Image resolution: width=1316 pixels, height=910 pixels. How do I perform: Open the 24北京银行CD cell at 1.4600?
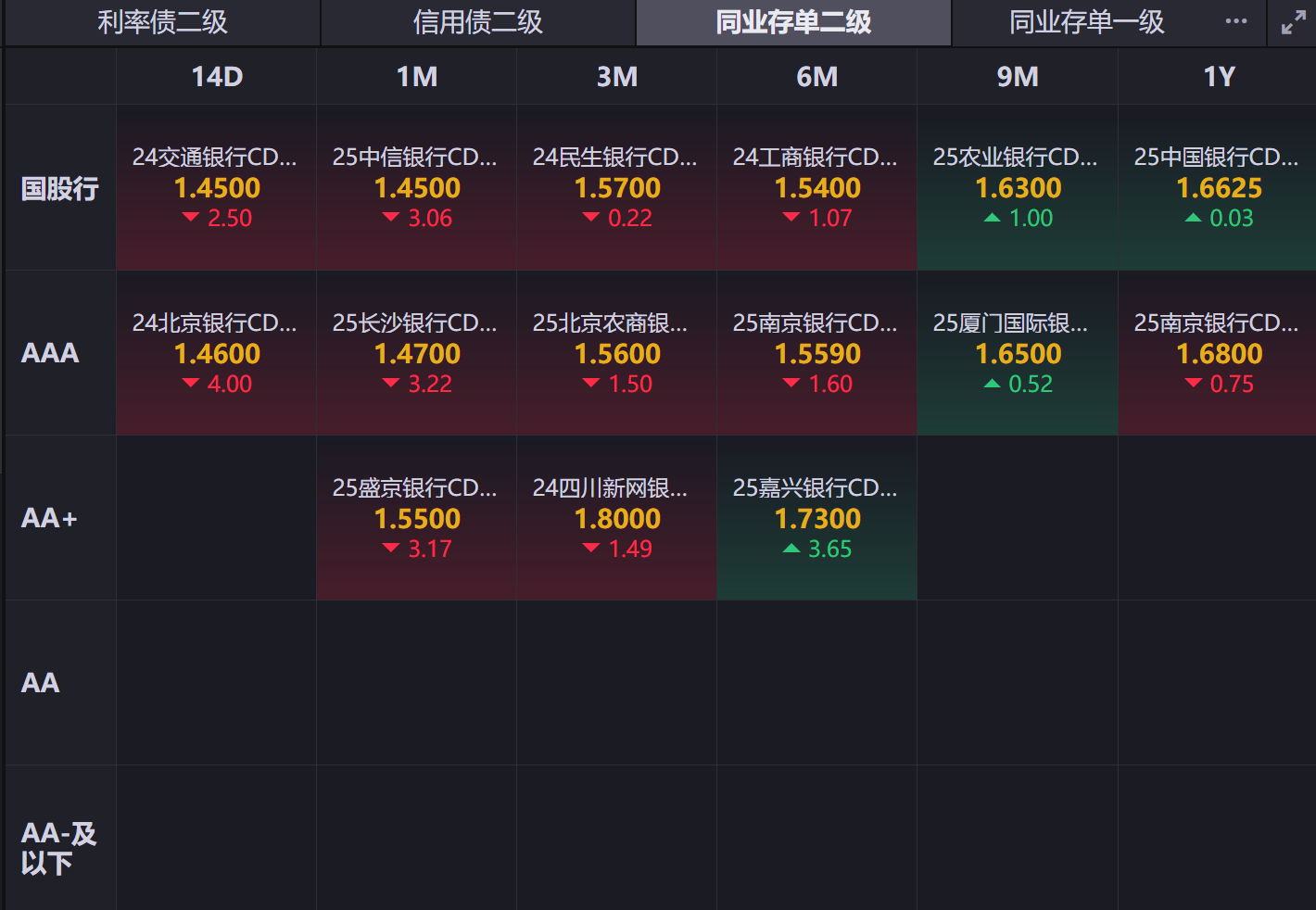pyautogui.click(x=217, y=353)
